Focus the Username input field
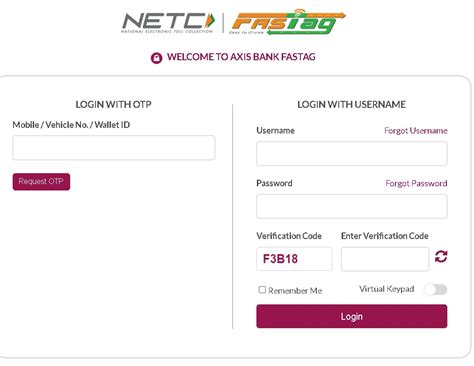 click(x=352, y=153)
